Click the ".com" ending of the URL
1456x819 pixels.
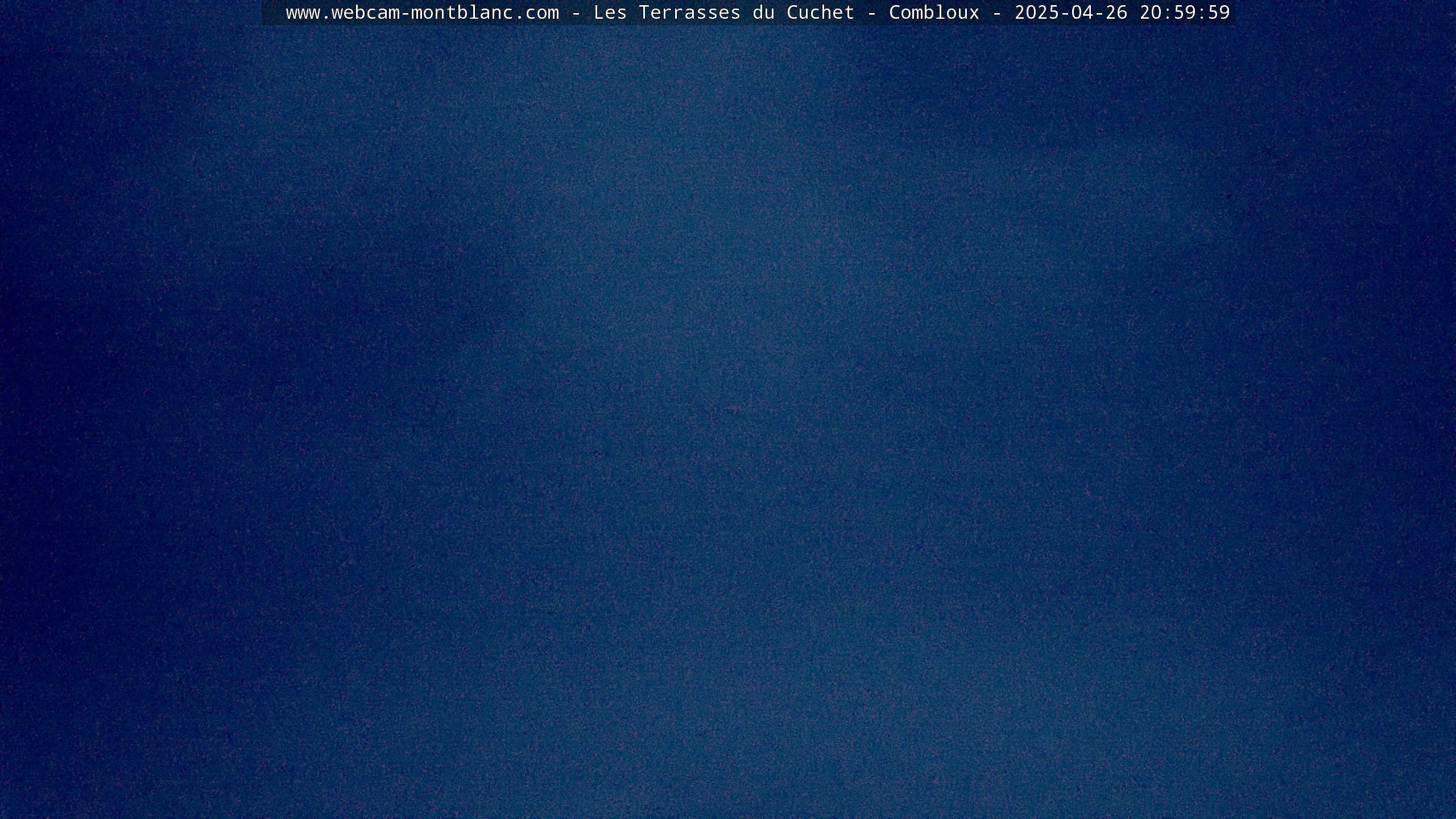[536, 13]
